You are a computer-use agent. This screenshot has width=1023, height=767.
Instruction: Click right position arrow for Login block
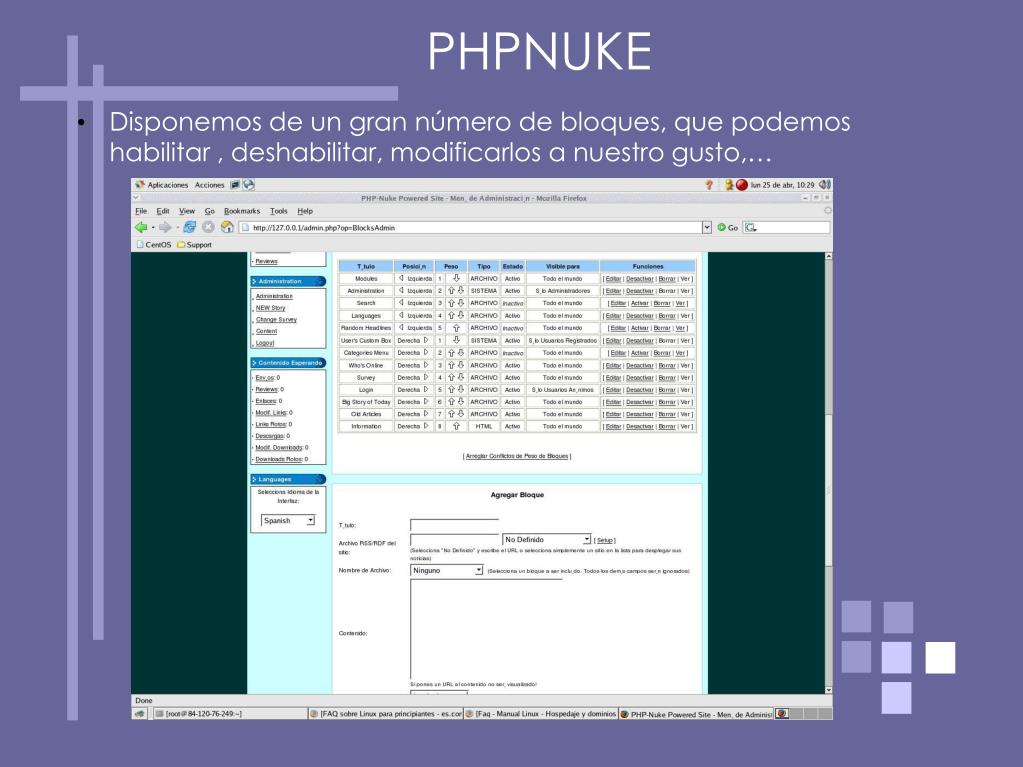pos(426,390)
